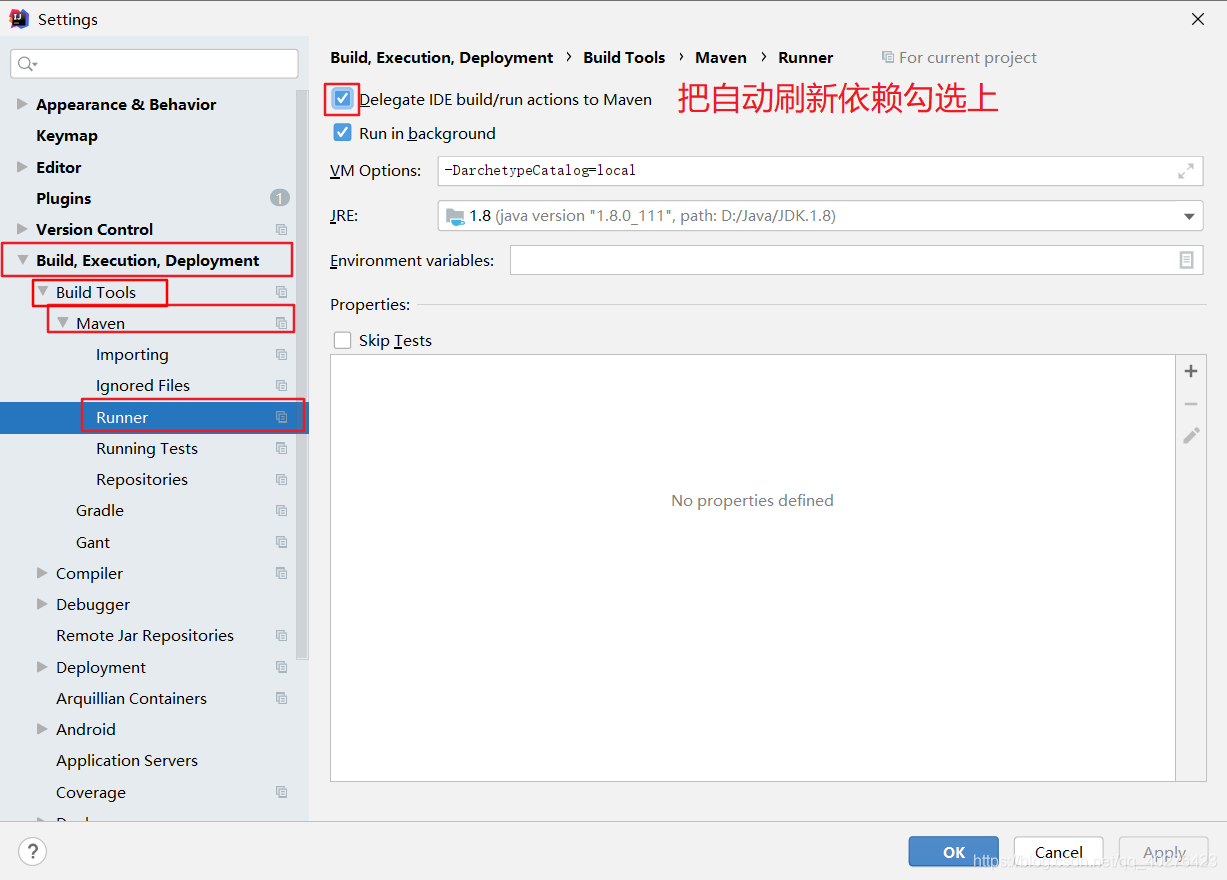
Task: Expand Appearance & Behavior section
Action: tap(22, 104)
